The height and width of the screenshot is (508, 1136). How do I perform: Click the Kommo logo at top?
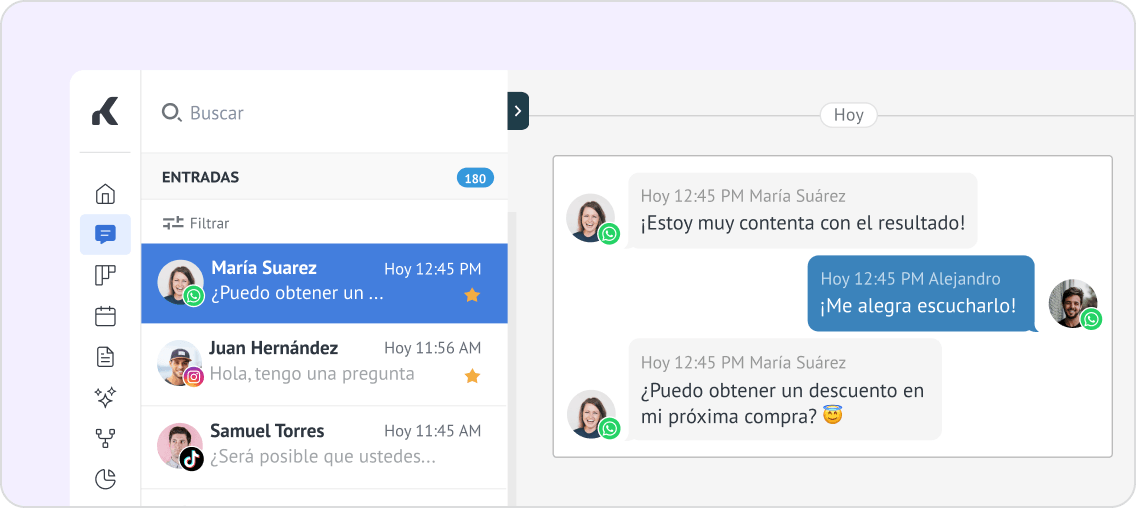105,111
